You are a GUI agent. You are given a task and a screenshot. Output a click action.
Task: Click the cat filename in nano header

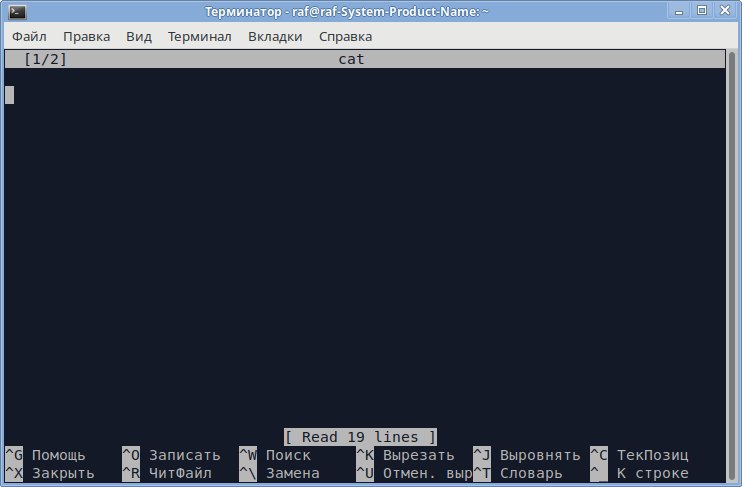(x=351, y=59)
